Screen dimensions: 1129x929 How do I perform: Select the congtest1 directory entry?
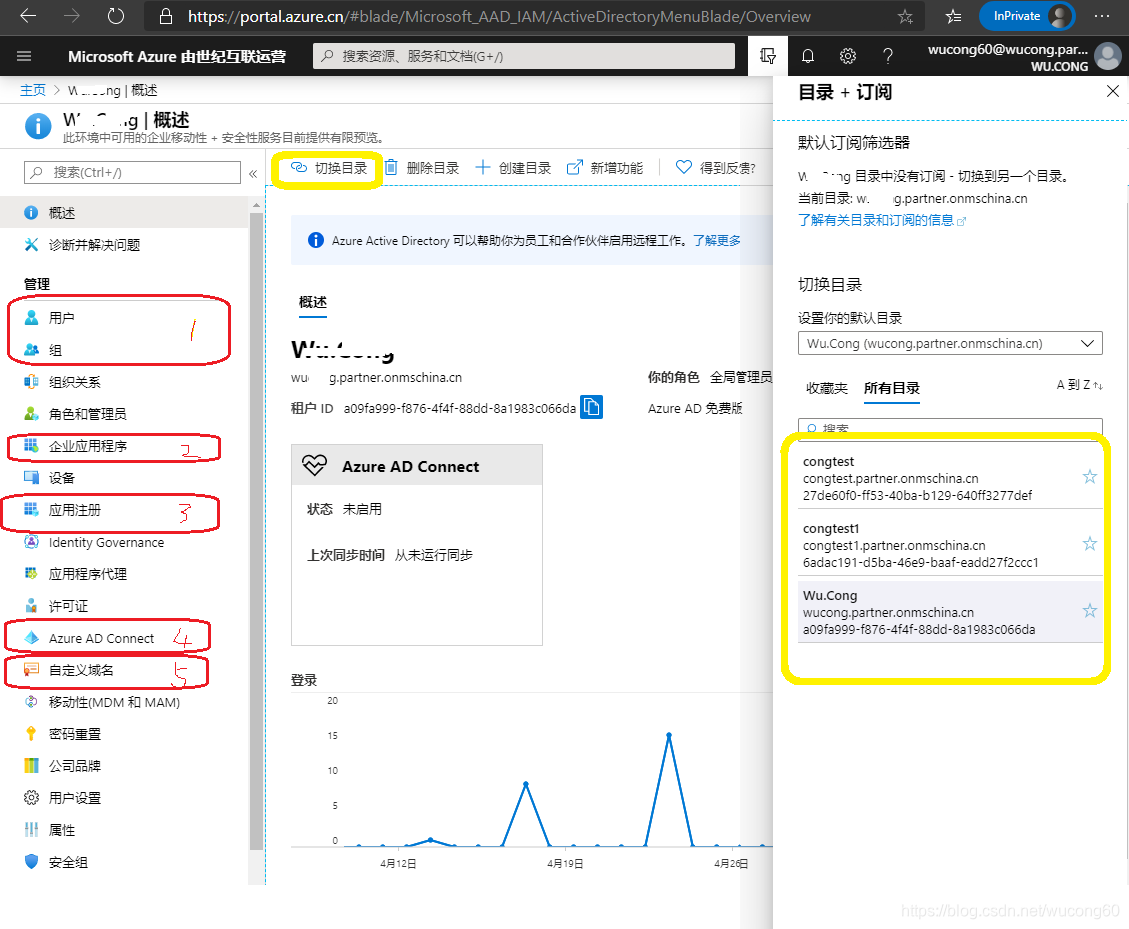[x=950, y=545]
